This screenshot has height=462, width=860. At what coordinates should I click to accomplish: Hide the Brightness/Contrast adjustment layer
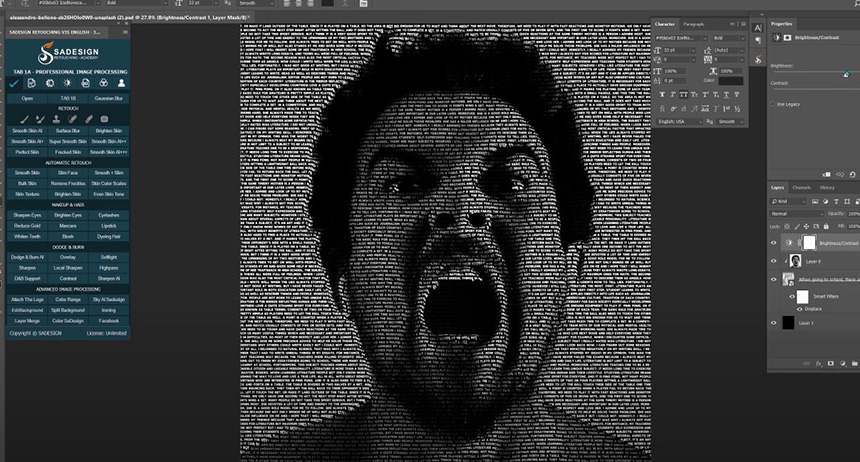(x=774, y=243)
